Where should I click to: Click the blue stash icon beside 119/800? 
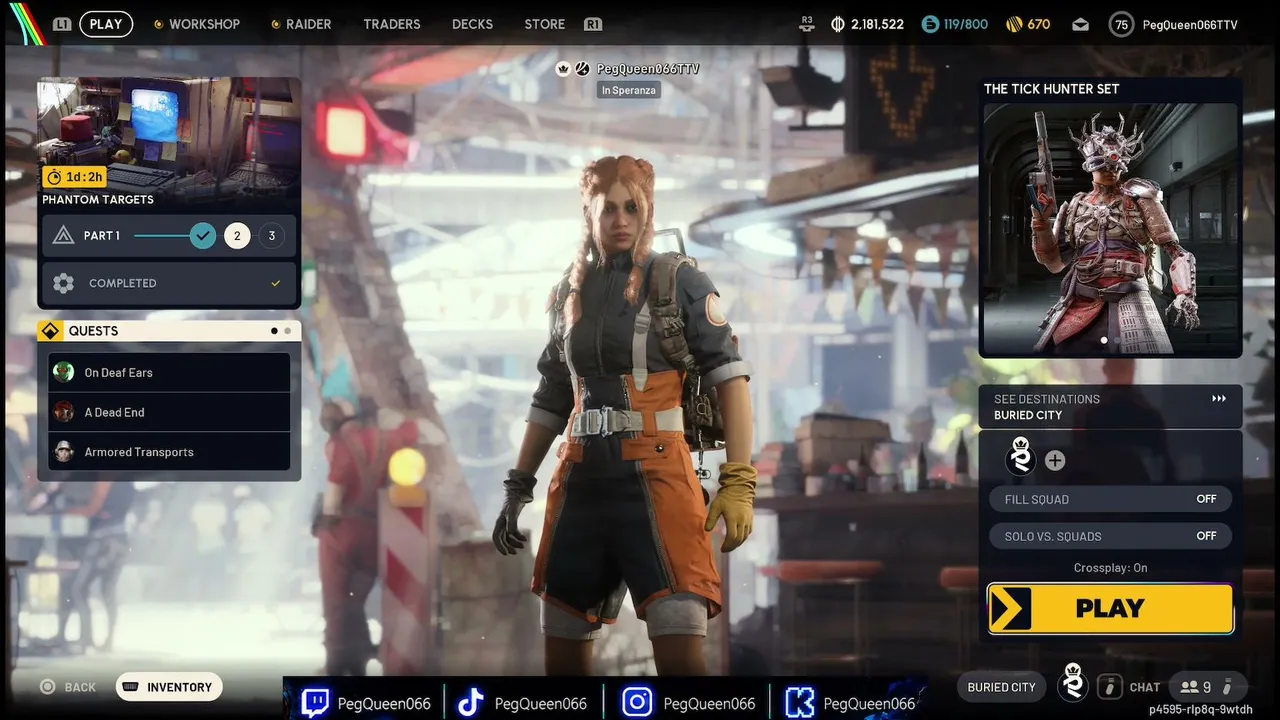[930, 24]
